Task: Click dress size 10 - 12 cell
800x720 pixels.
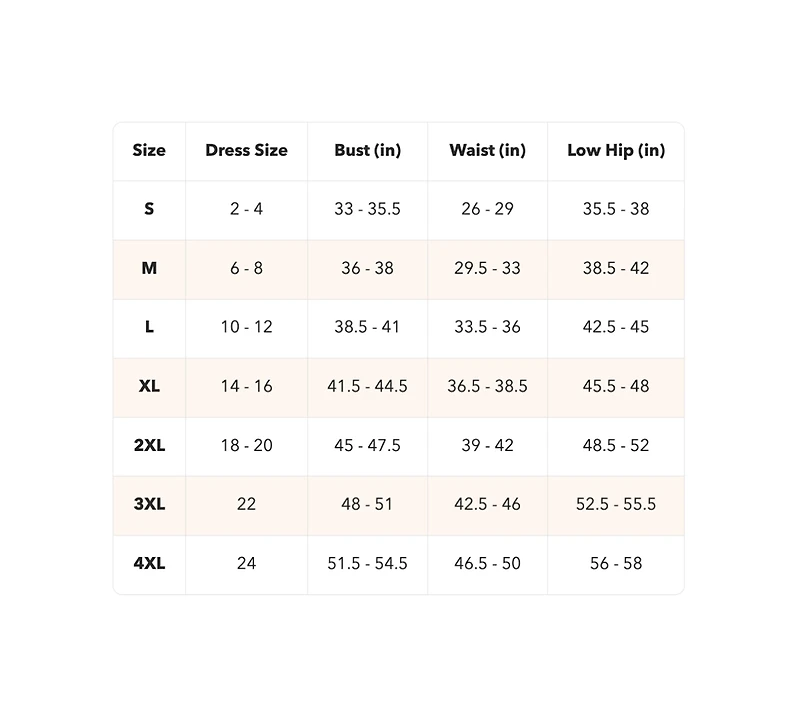Action: (x=246, y=327)
